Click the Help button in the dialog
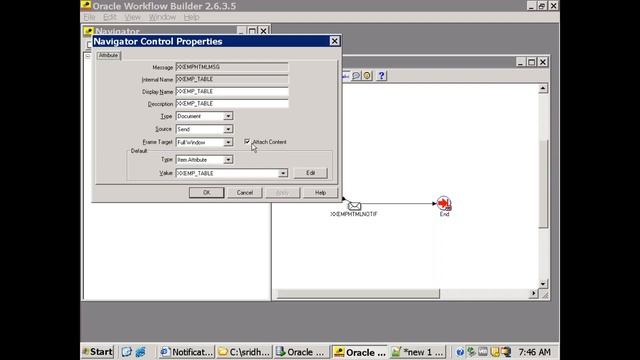640x360 pixels. point(320,193)
